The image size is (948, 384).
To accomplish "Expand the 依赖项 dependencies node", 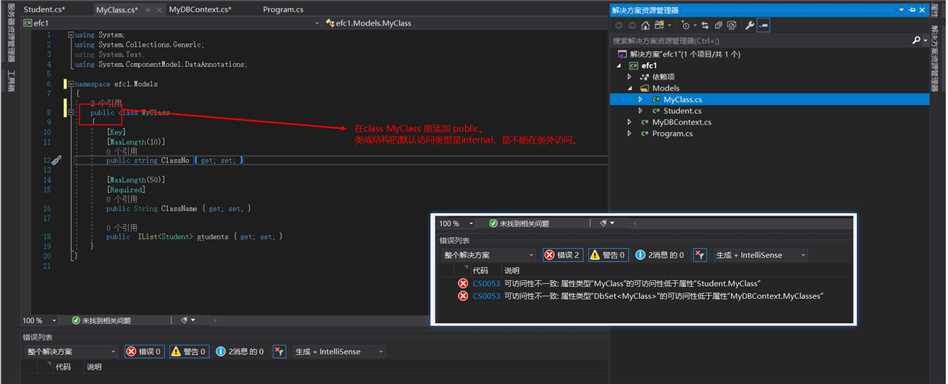I will tap(629, 77).
